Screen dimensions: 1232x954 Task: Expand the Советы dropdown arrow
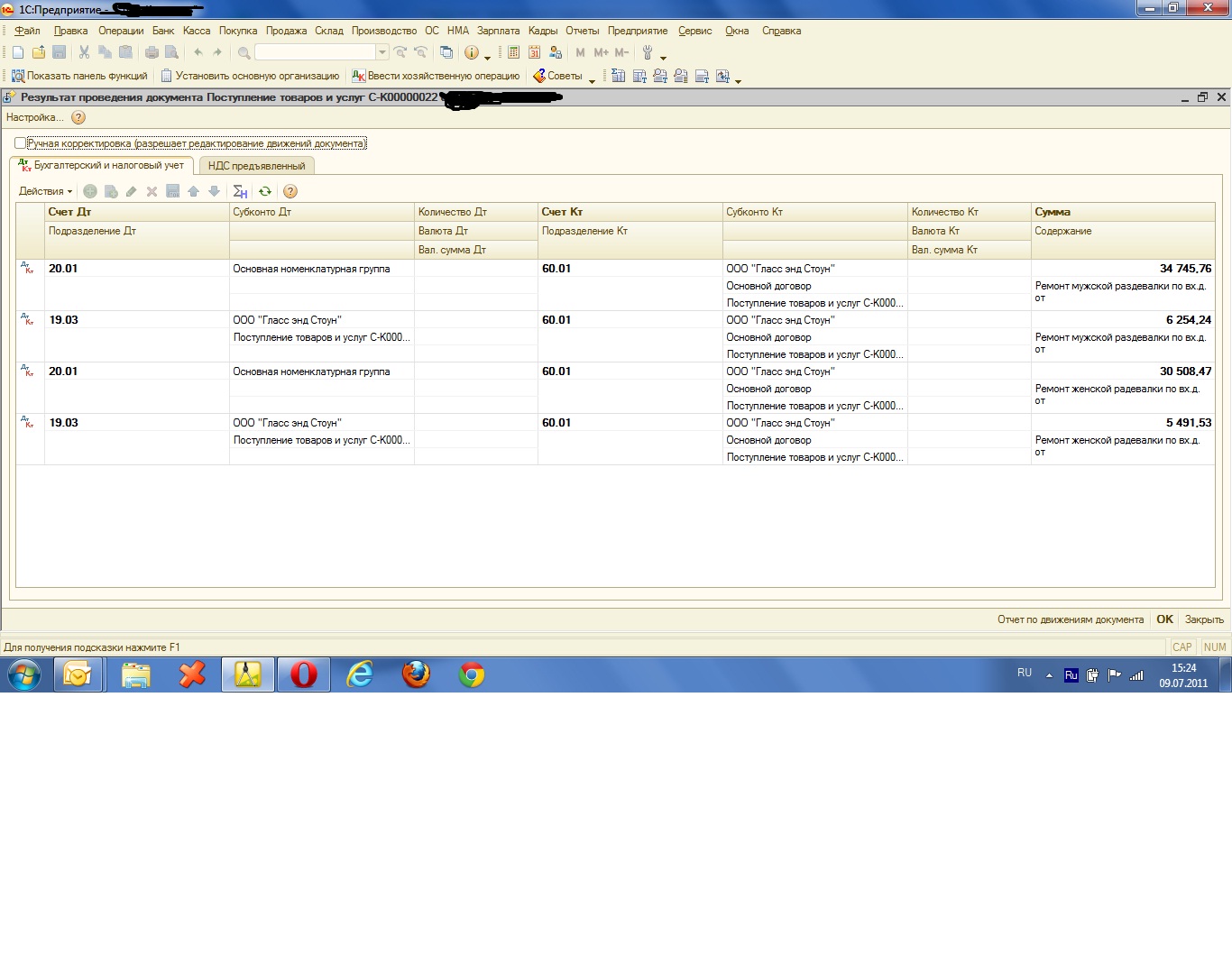(592, 79)
